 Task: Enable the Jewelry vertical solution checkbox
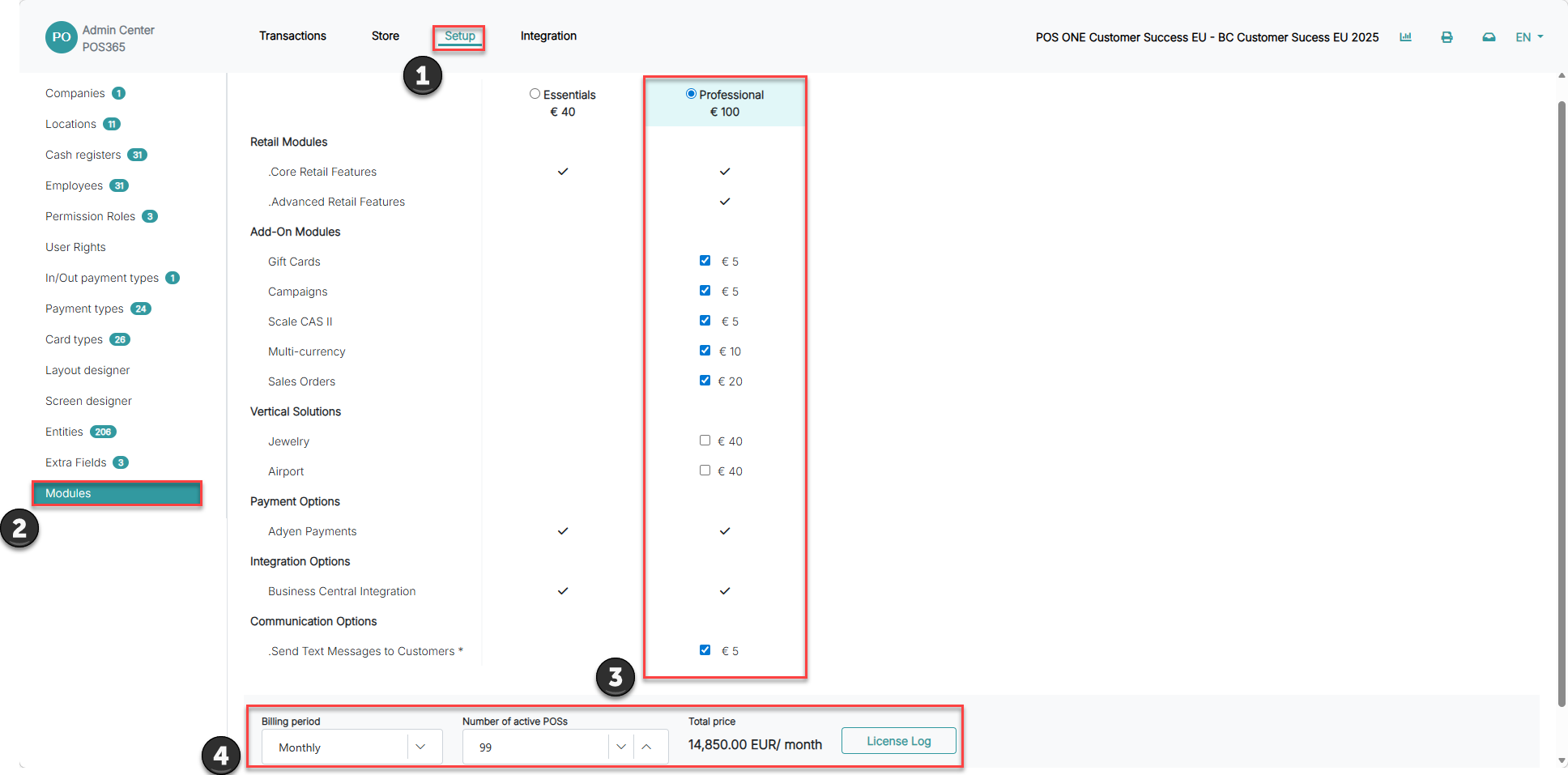tap(705, 441)
